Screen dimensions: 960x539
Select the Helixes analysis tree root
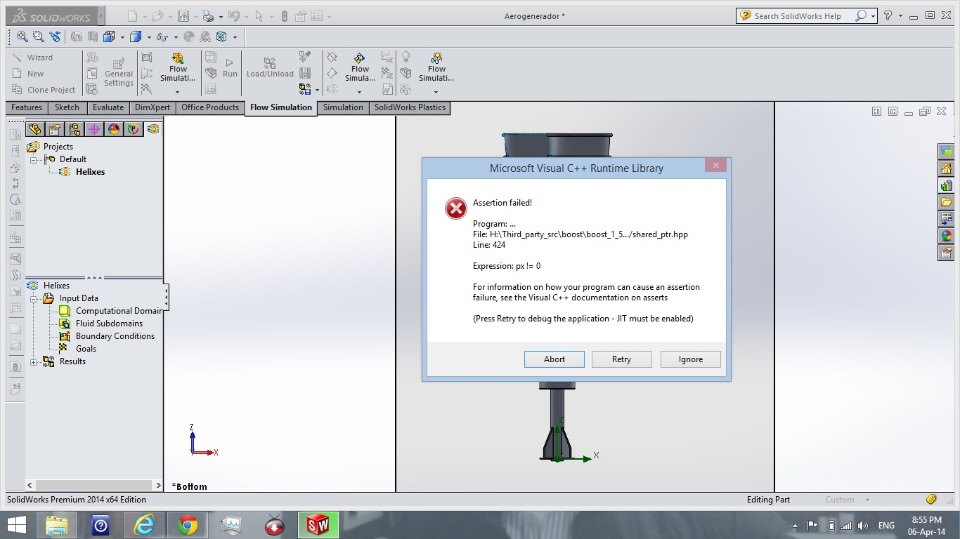click(56, 285)
